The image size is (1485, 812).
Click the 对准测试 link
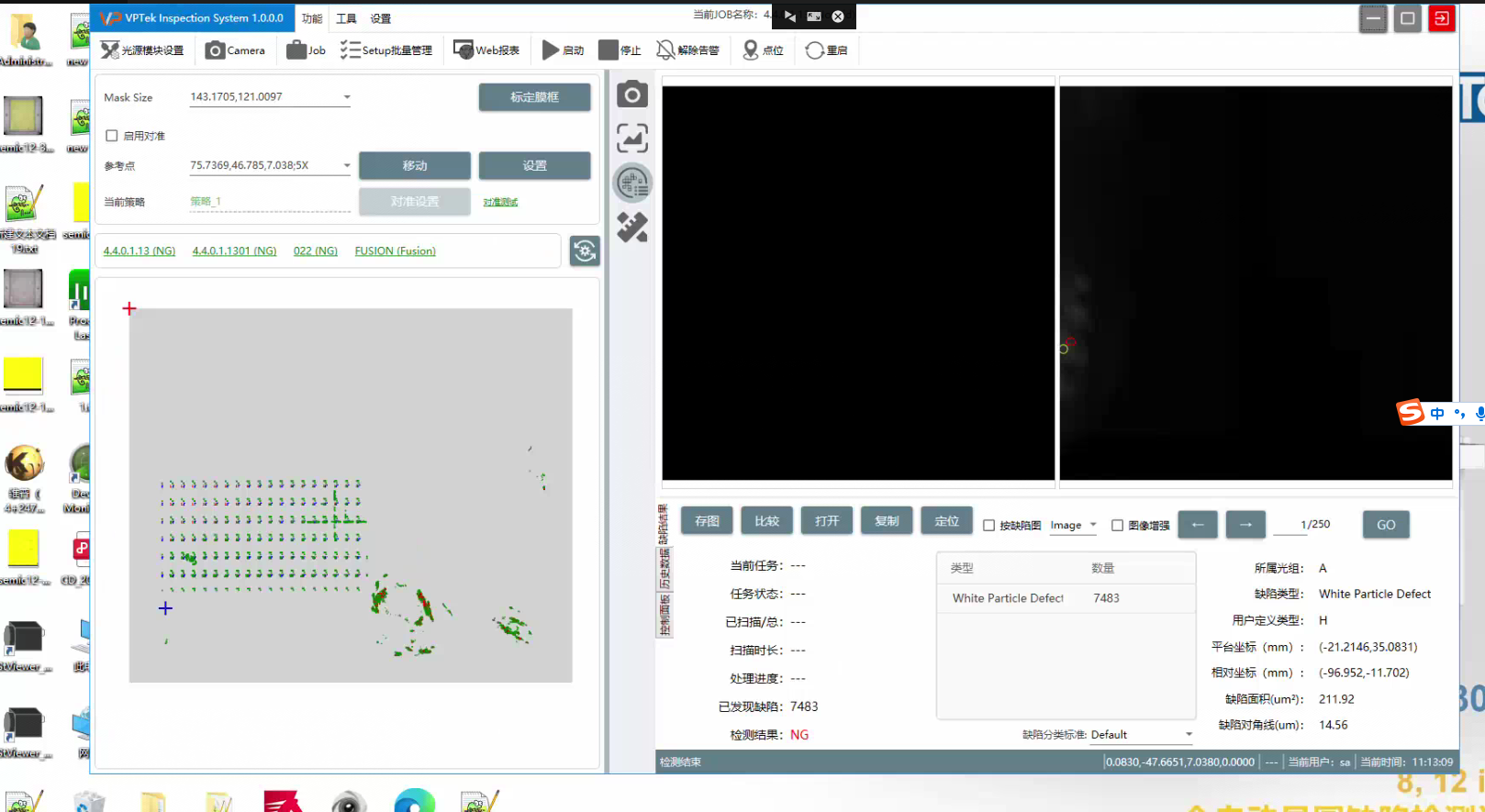[x=500, y=202]
